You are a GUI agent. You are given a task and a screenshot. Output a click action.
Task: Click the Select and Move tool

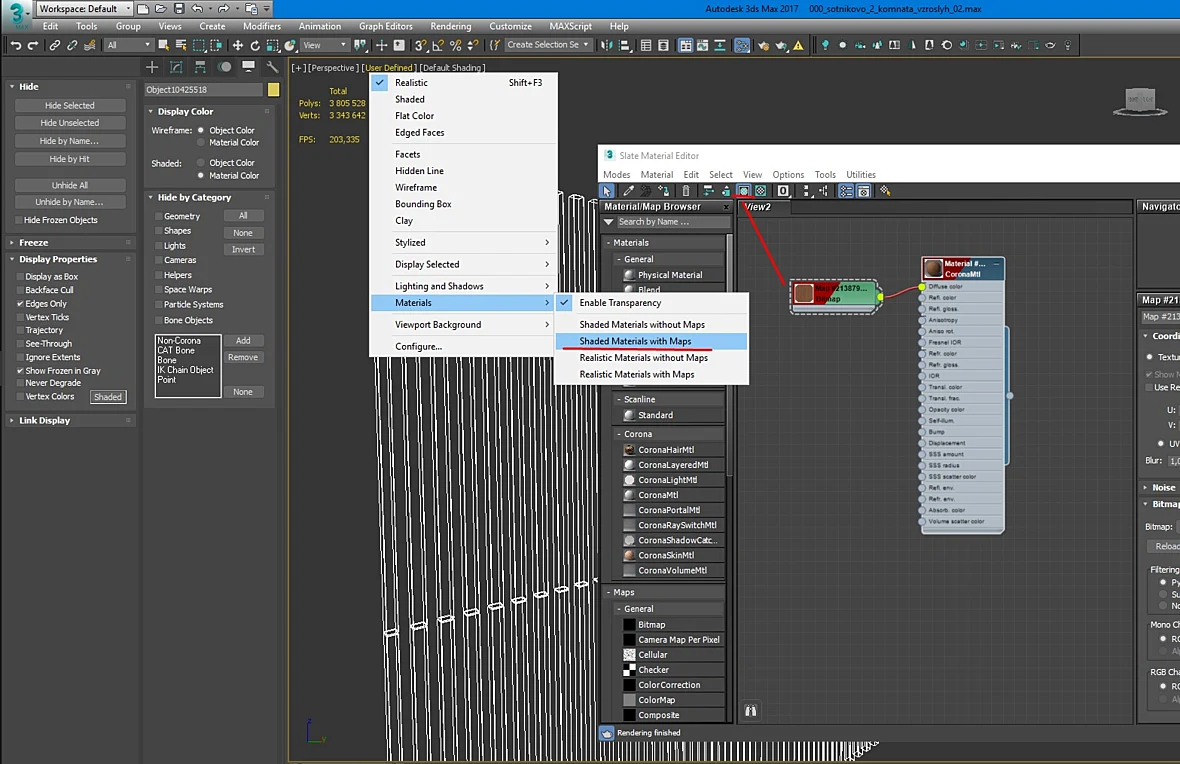[238, 45]
